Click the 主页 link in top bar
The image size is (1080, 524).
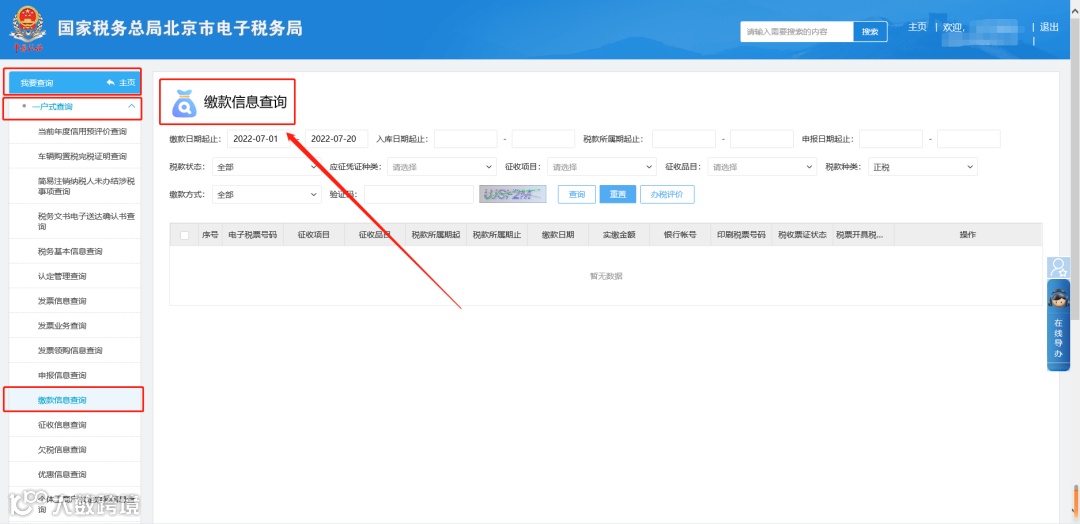[x=917, y=27]
